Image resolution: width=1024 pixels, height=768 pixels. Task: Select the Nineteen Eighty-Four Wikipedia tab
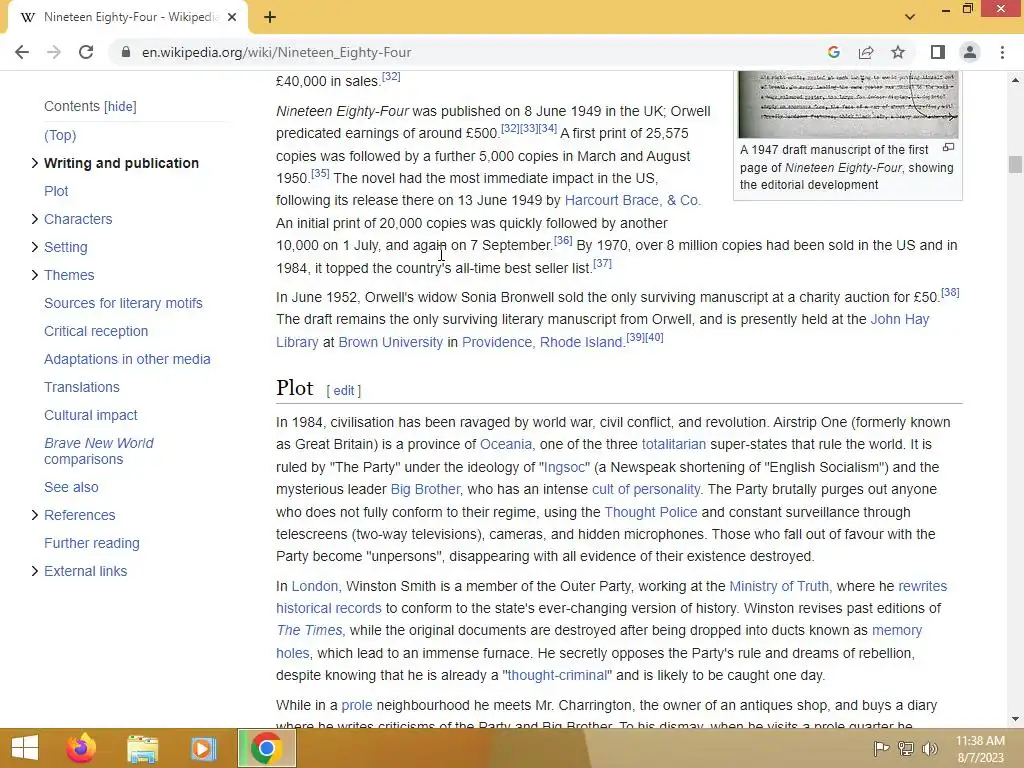[x=128, y=17]
